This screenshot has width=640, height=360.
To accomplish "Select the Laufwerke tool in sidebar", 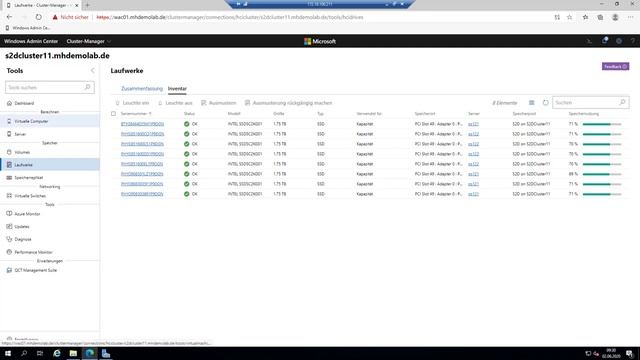I will point(23,165).
